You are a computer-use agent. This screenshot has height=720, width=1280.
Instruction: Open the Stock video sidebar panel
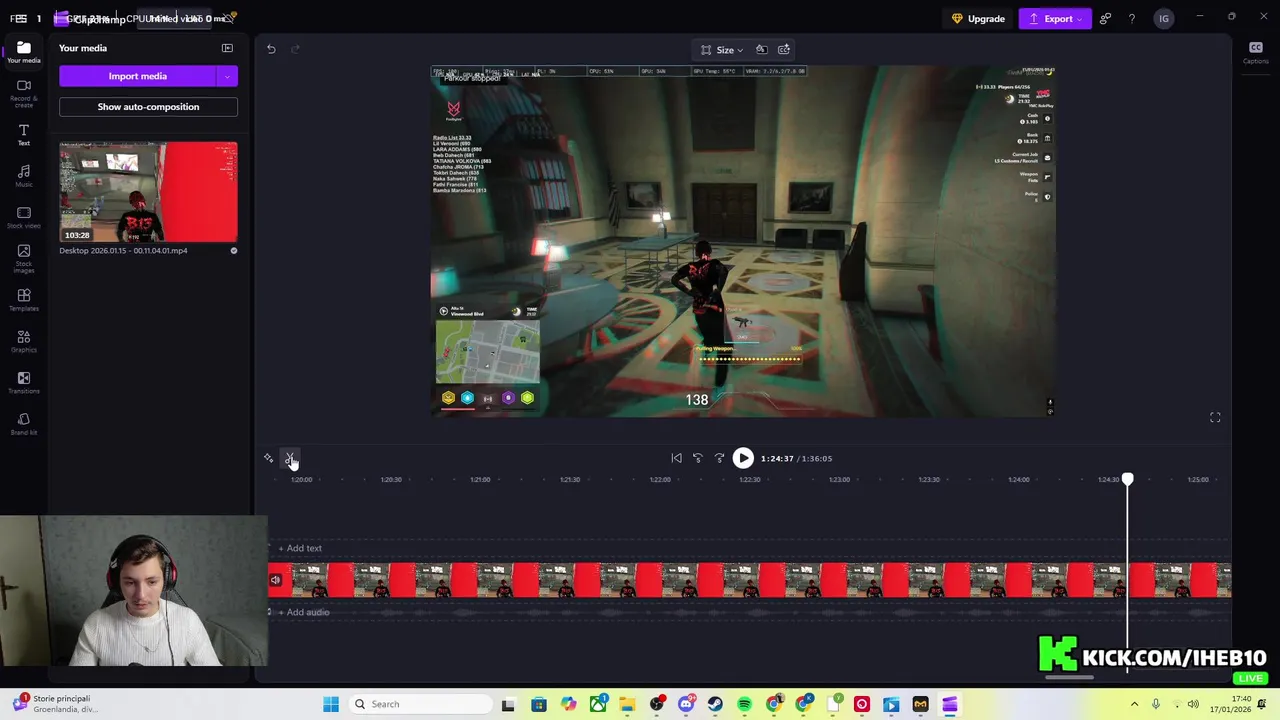[24, 217]
